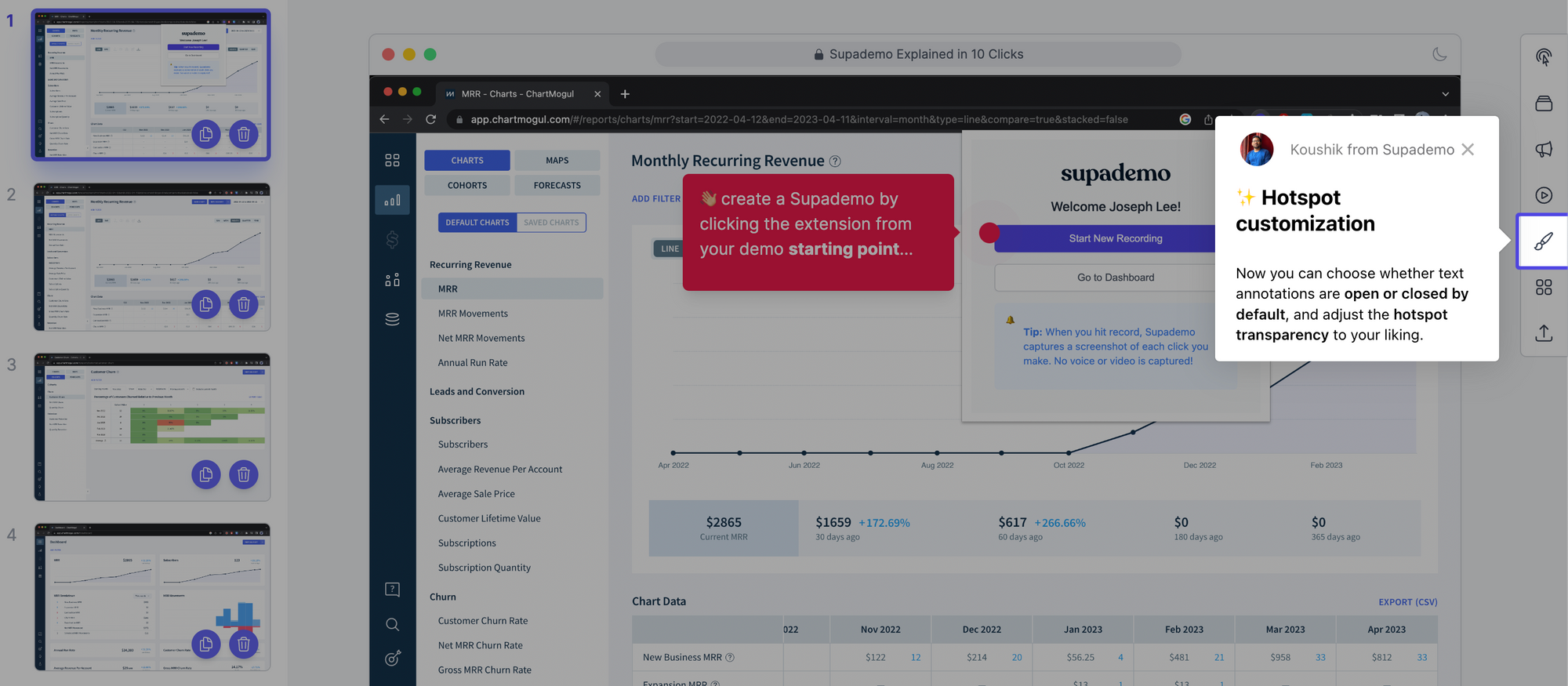The width and height of the screenshot is (1568, 686).
Task: Click the $2865 Current MRR card
Action: point(724,528)
